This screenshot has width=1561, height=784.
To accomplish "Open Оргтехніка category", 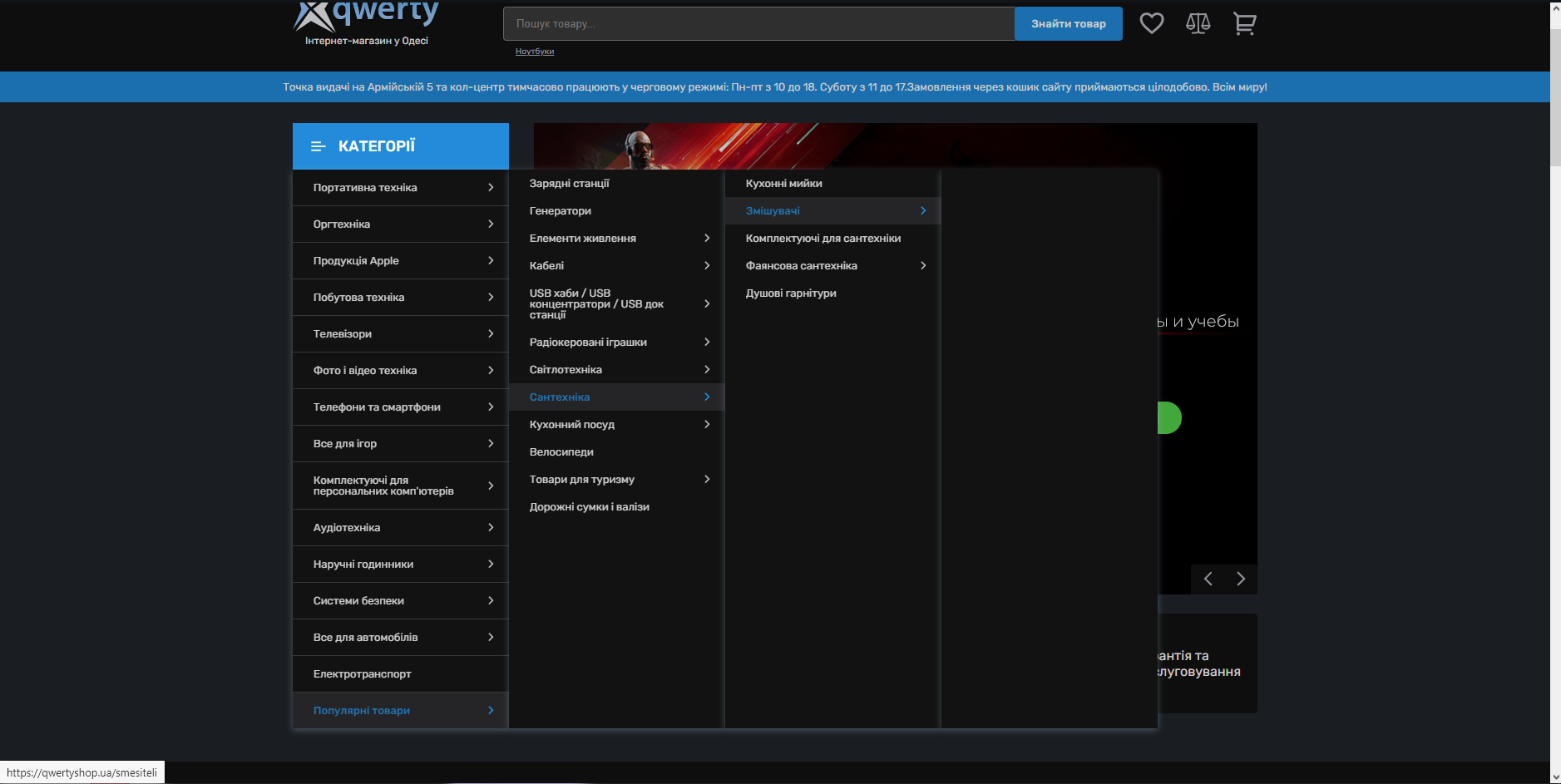I will pos(401,224).
